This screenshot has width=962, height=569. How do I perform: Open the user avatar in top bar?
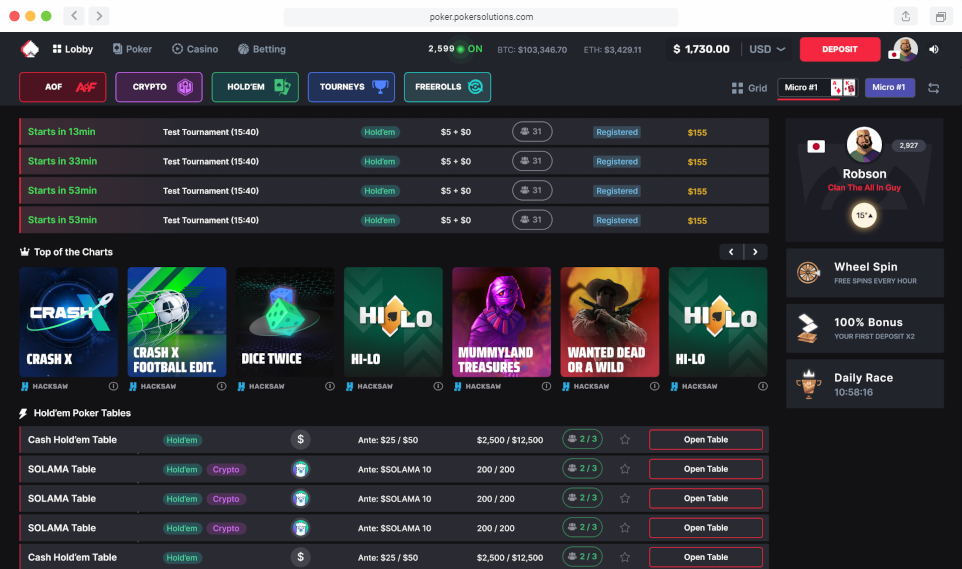(905, 49)
